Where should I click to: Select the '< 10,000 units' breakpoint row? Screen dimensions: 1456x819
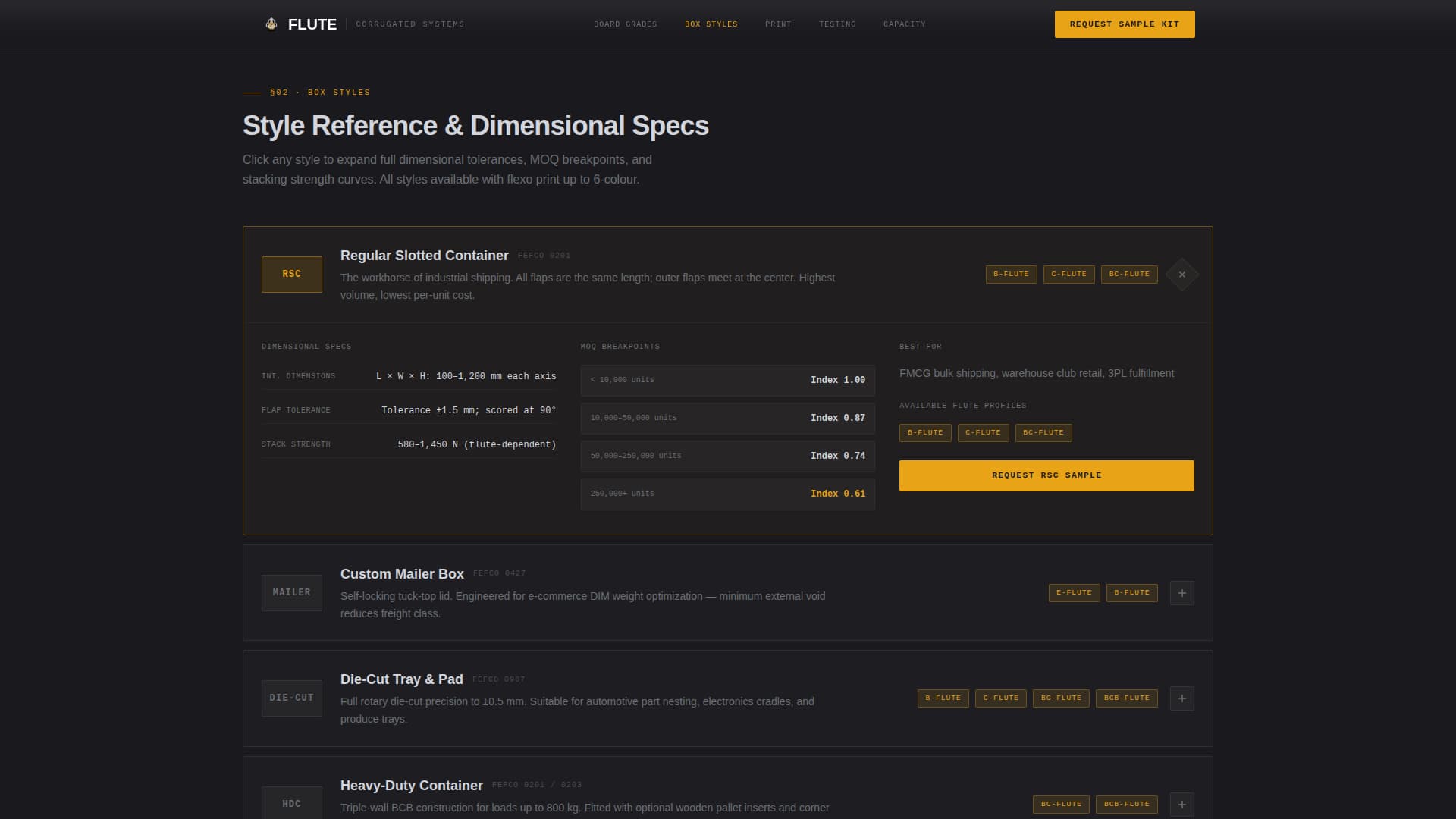tap(728, 381)
